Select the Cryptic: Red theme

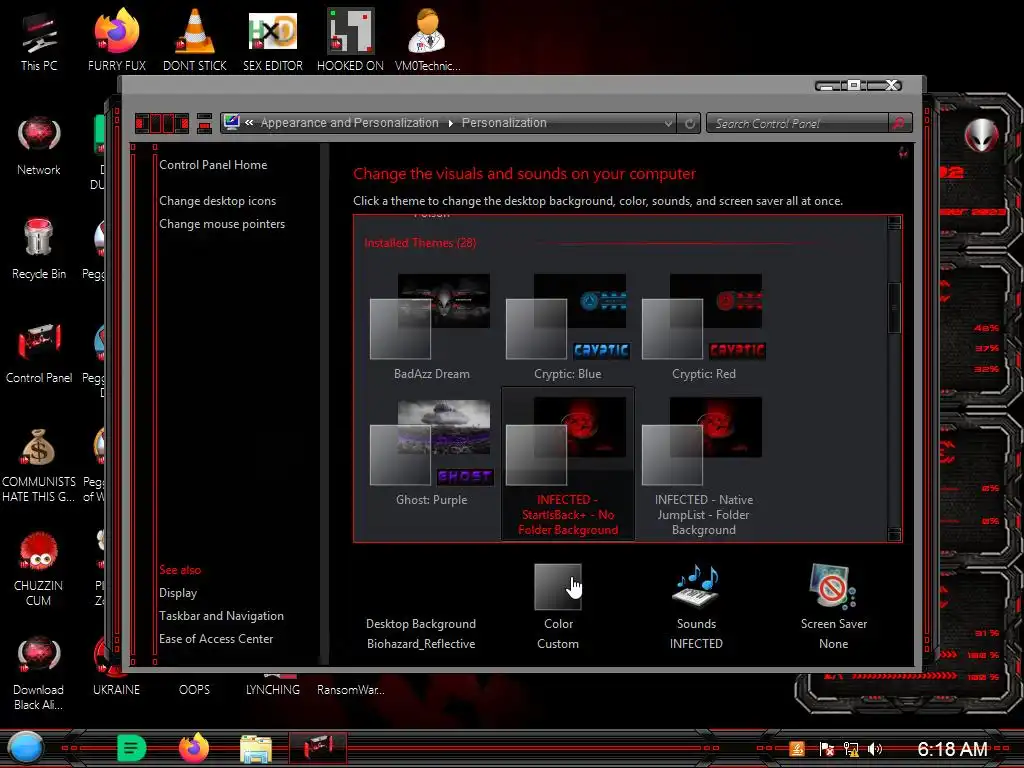pyautogui.click(x=703, y=327)
